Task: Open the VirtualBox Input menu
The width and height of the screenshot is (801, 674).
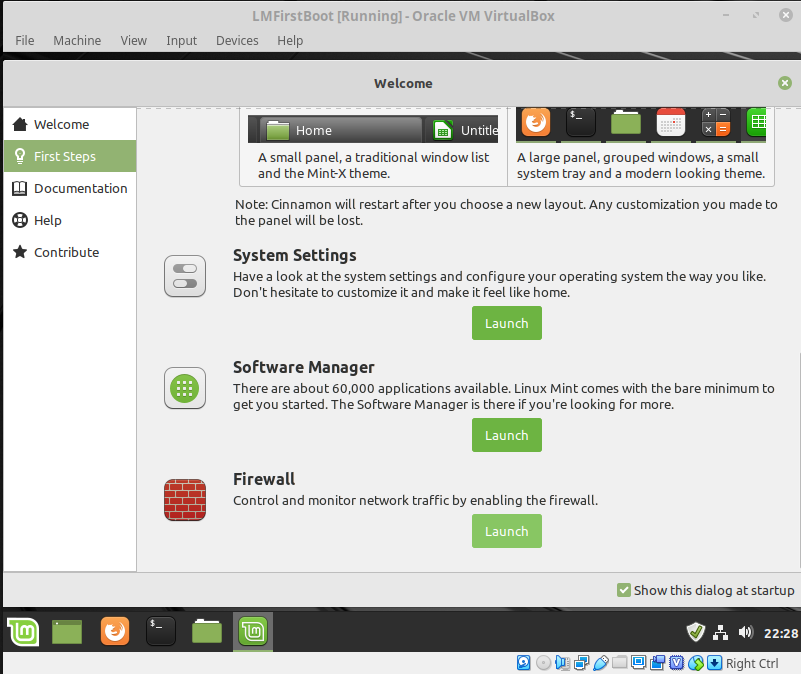Action: [181, 40]
